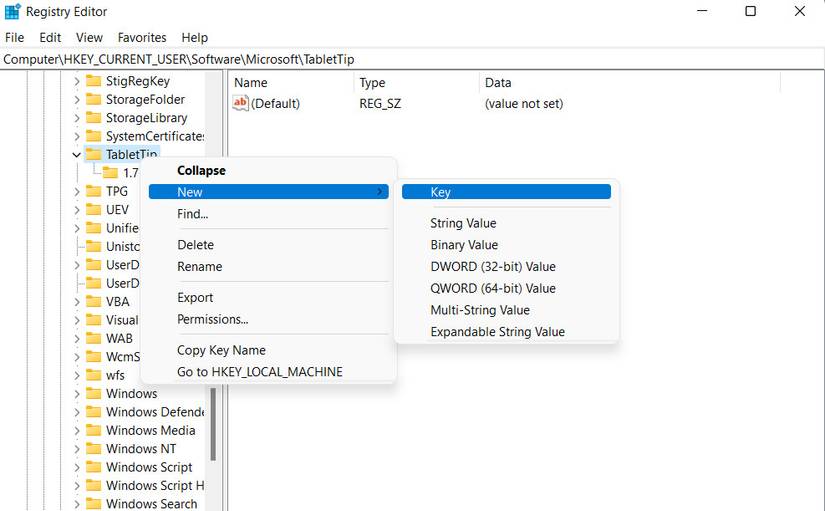
Task: Create a new Multi-String Value
Action: pos(506,310)
